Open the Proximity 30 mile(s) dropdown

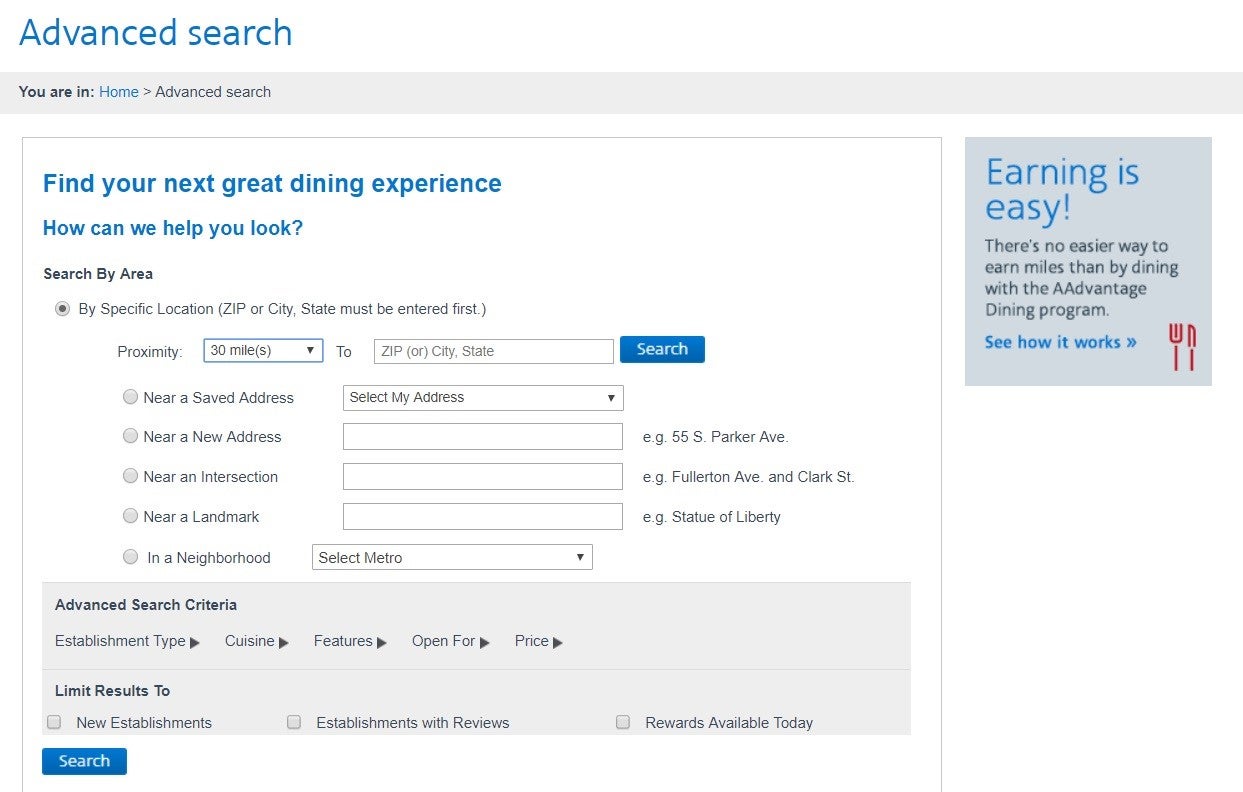[263, 351]
